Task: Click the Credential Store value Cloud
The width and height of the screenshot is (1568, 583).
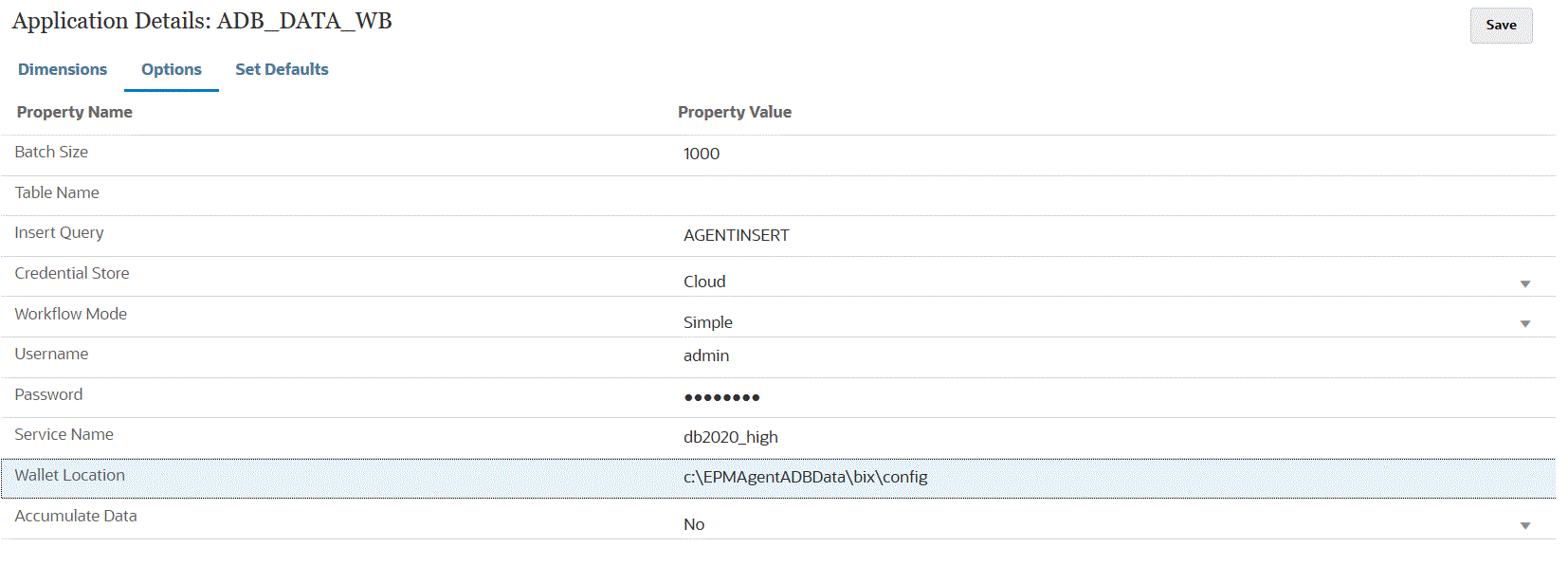Action: click(x=703, y=282)
